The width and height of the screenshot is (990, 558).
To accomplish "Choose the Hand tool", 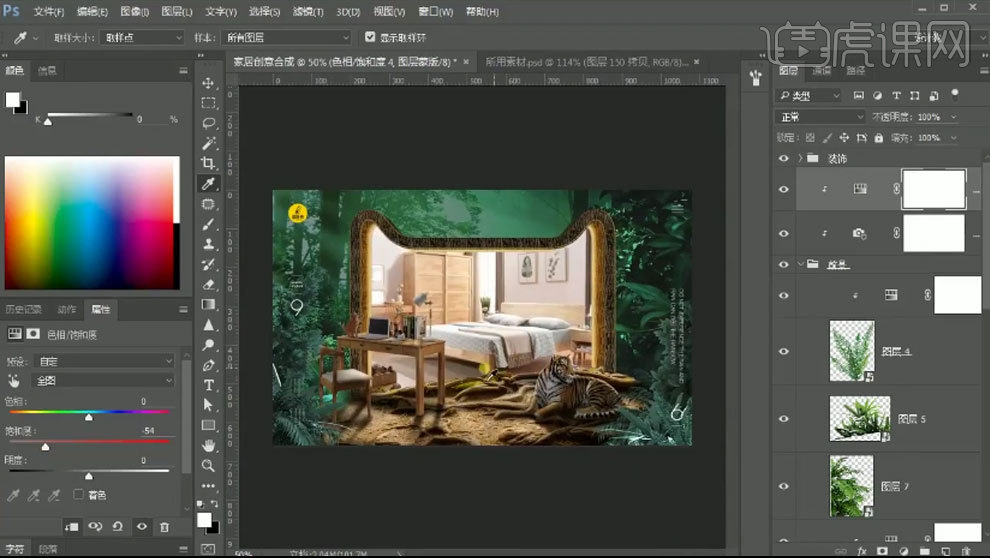I will (209, 445).
